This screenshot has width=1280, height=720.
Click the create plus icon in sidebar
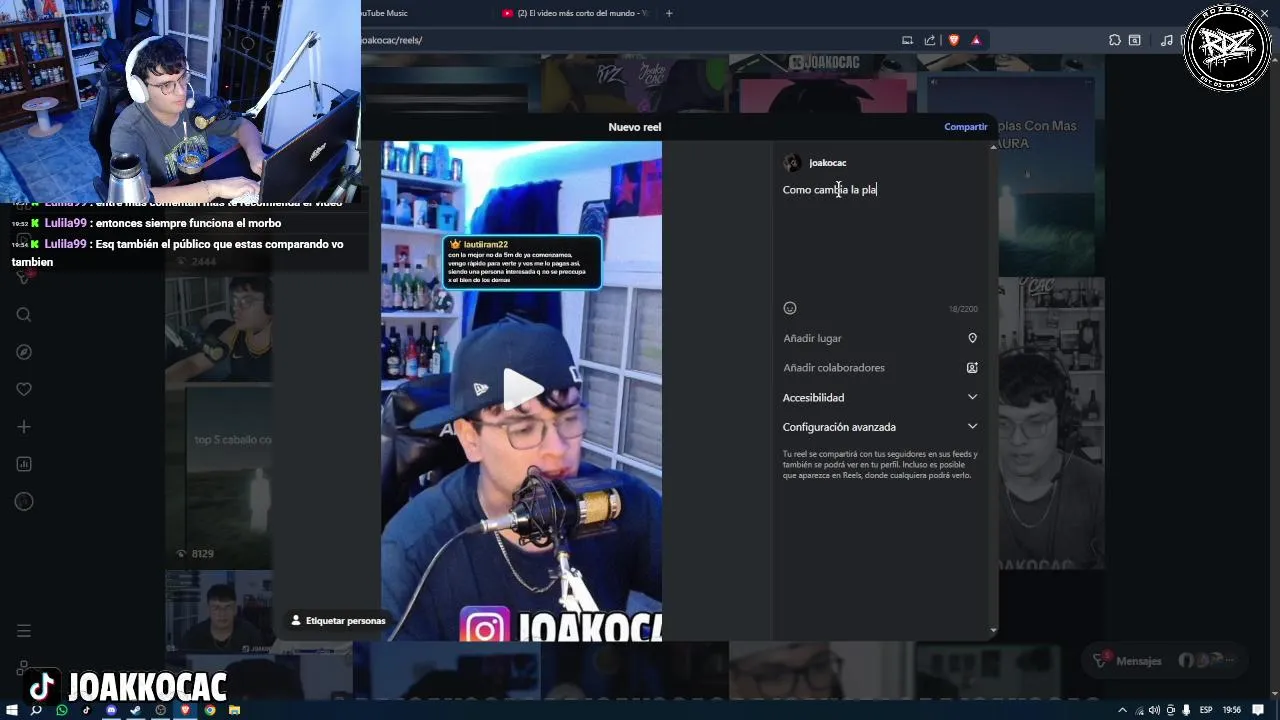24,427
